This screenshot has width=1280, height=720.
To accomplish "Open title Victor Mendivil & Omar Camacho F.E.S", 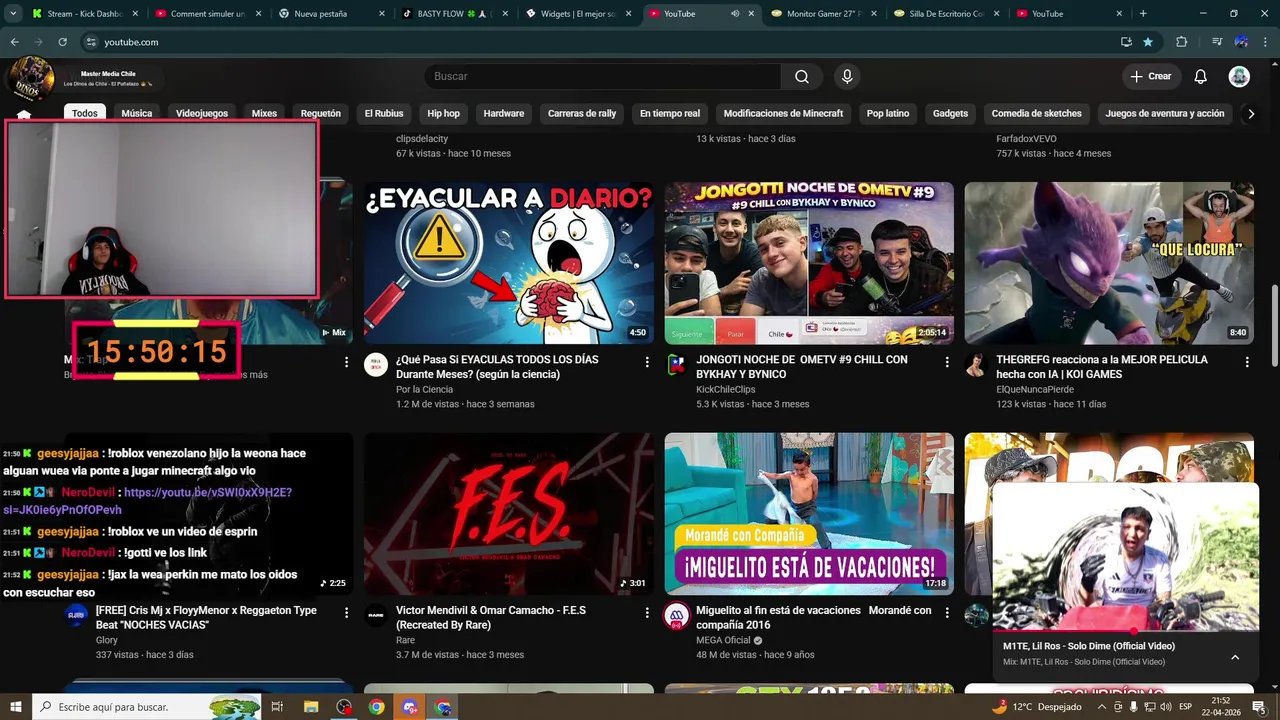I will [x=491, y=617].
